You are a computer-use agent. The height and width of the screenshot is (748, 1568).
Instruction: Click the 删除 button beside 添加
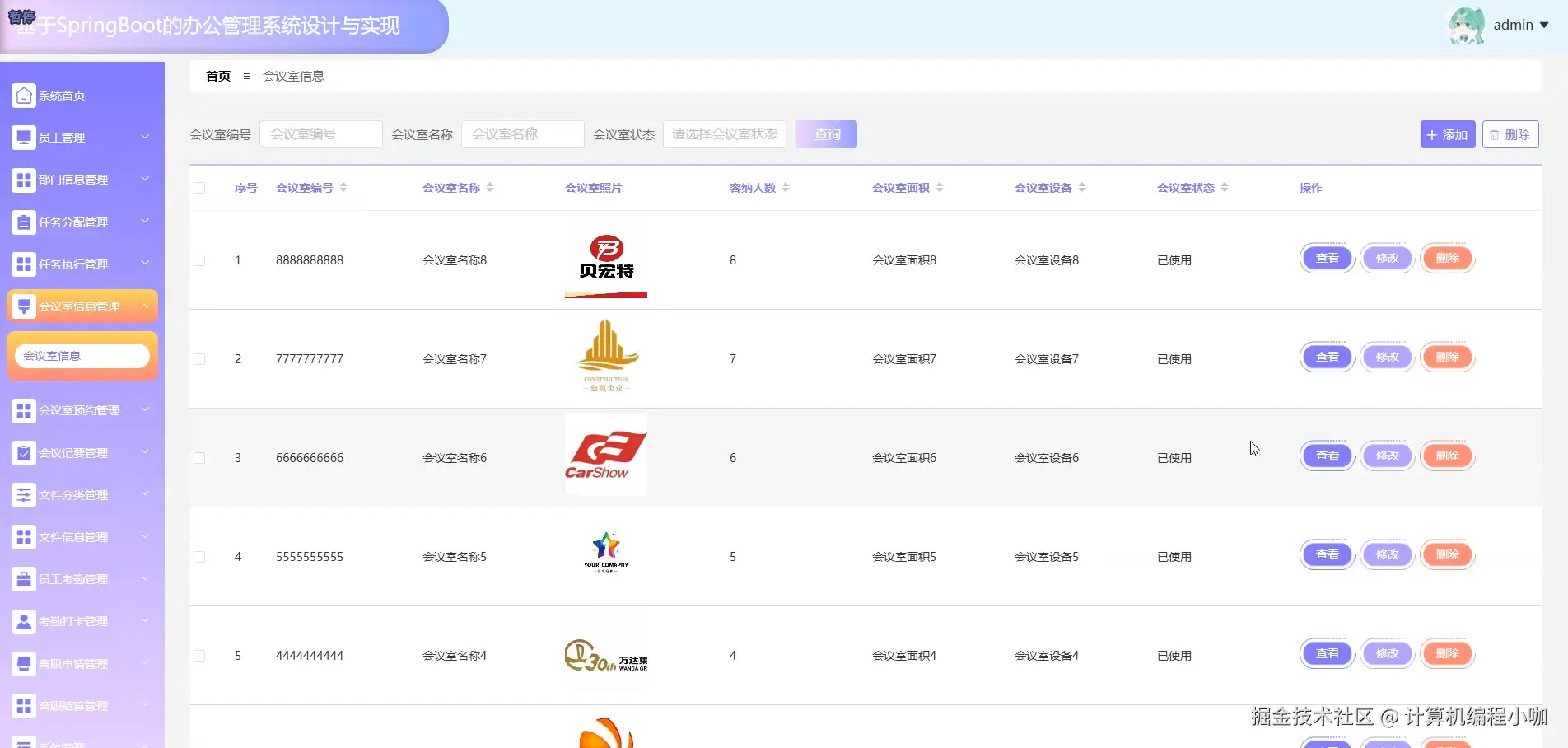click(x=1510, y=134)
